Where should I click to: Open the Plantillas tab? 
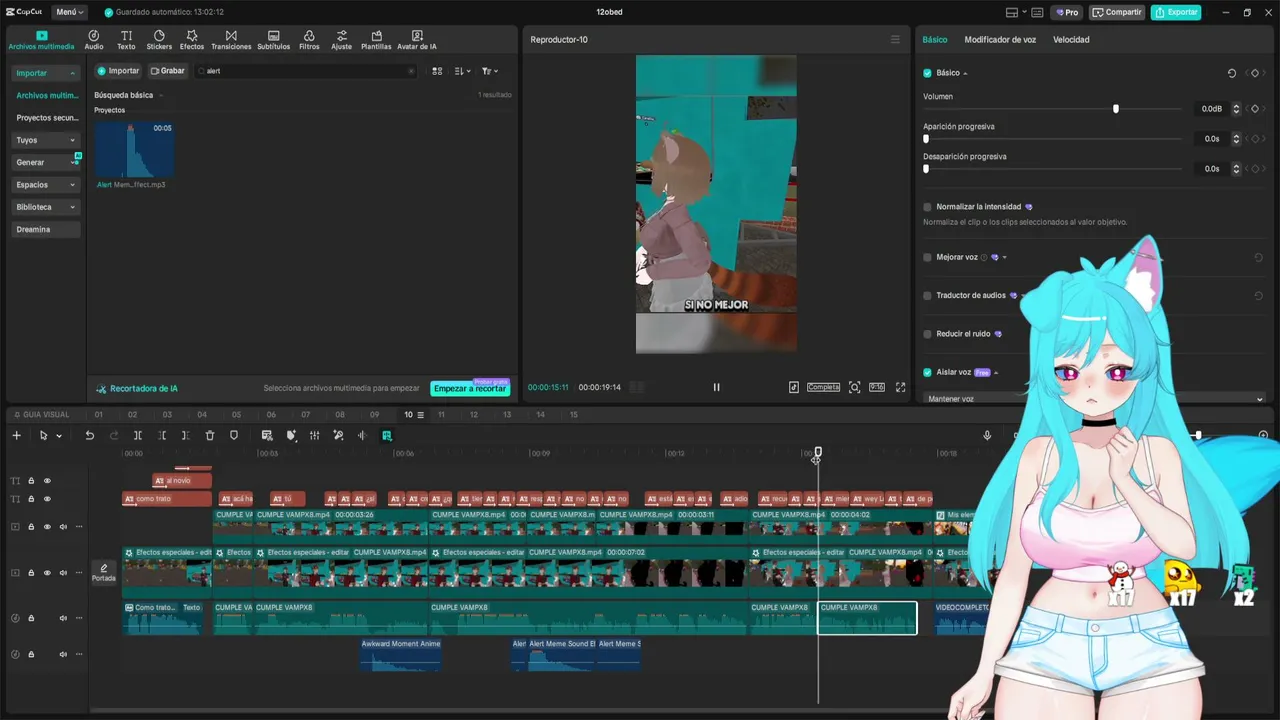point(376,40)
